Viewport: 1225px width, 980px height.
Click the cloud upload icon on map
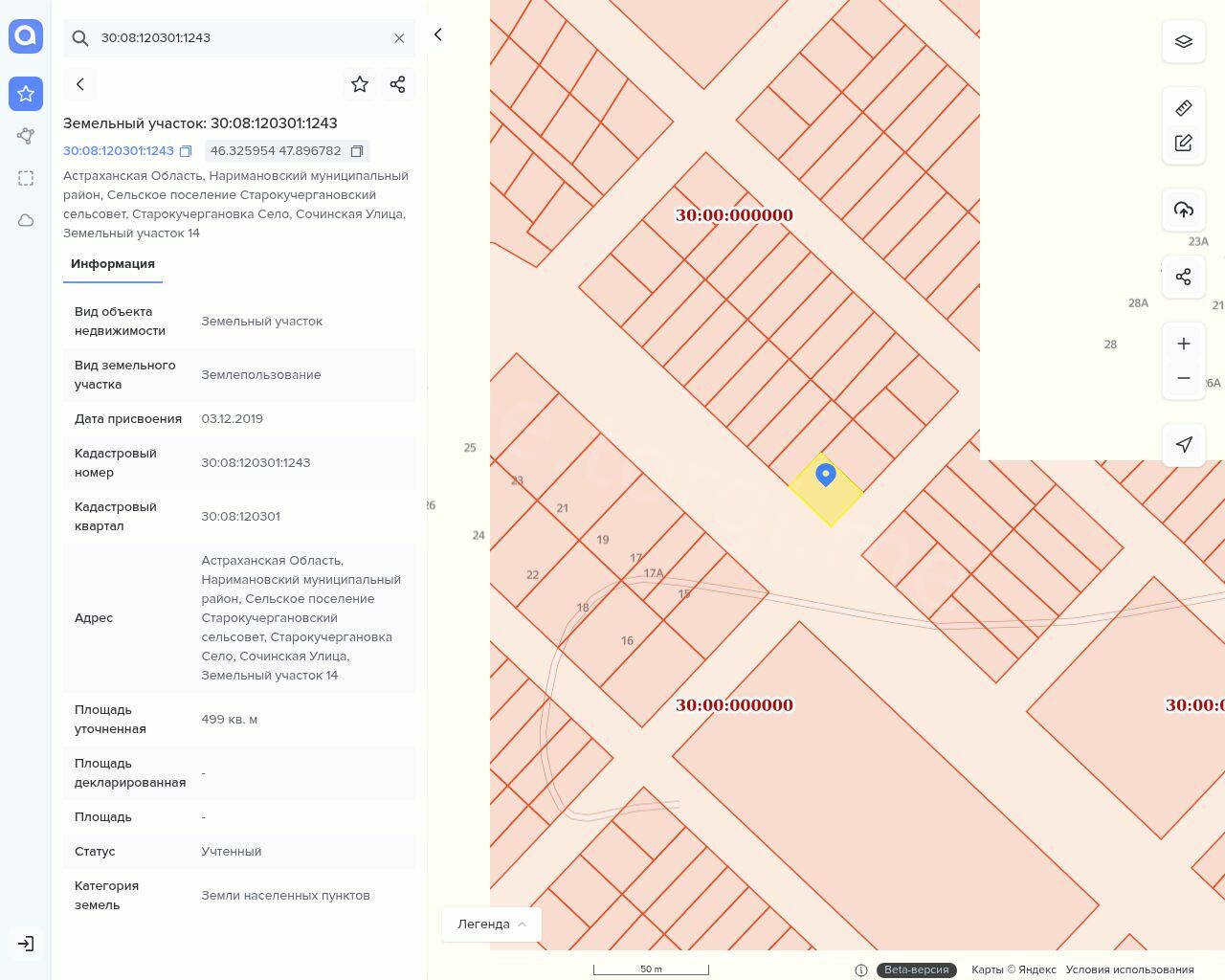[1183, 210]
